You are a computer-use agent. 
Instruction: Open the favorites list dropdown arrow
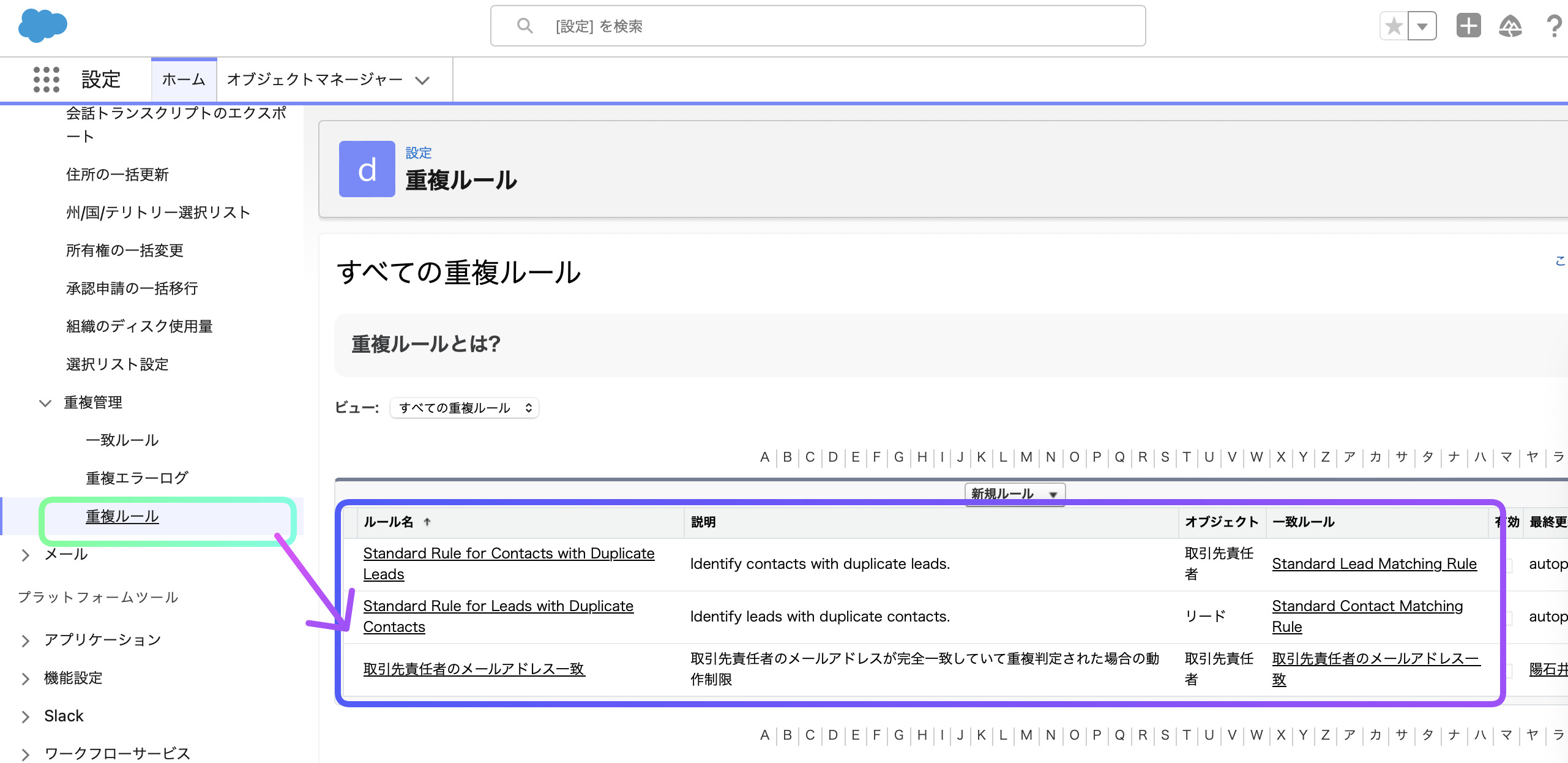pos(1423,25)
